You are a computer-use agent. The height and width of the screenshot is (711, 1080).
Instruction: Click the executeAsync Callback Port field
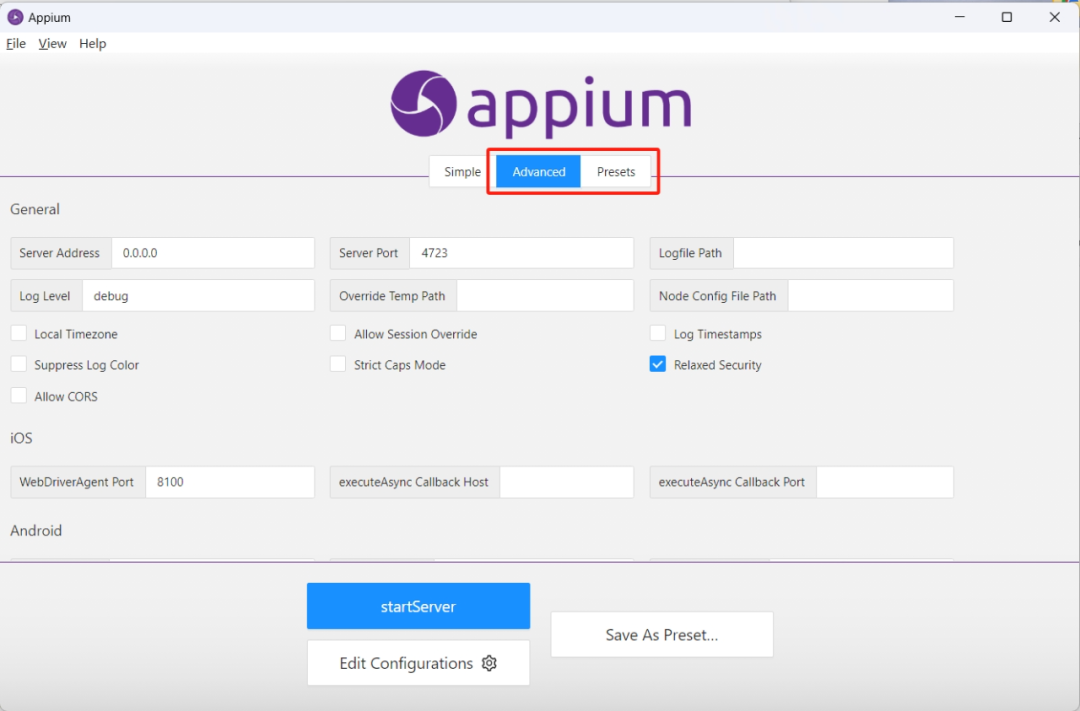click(x=884, y=482)
